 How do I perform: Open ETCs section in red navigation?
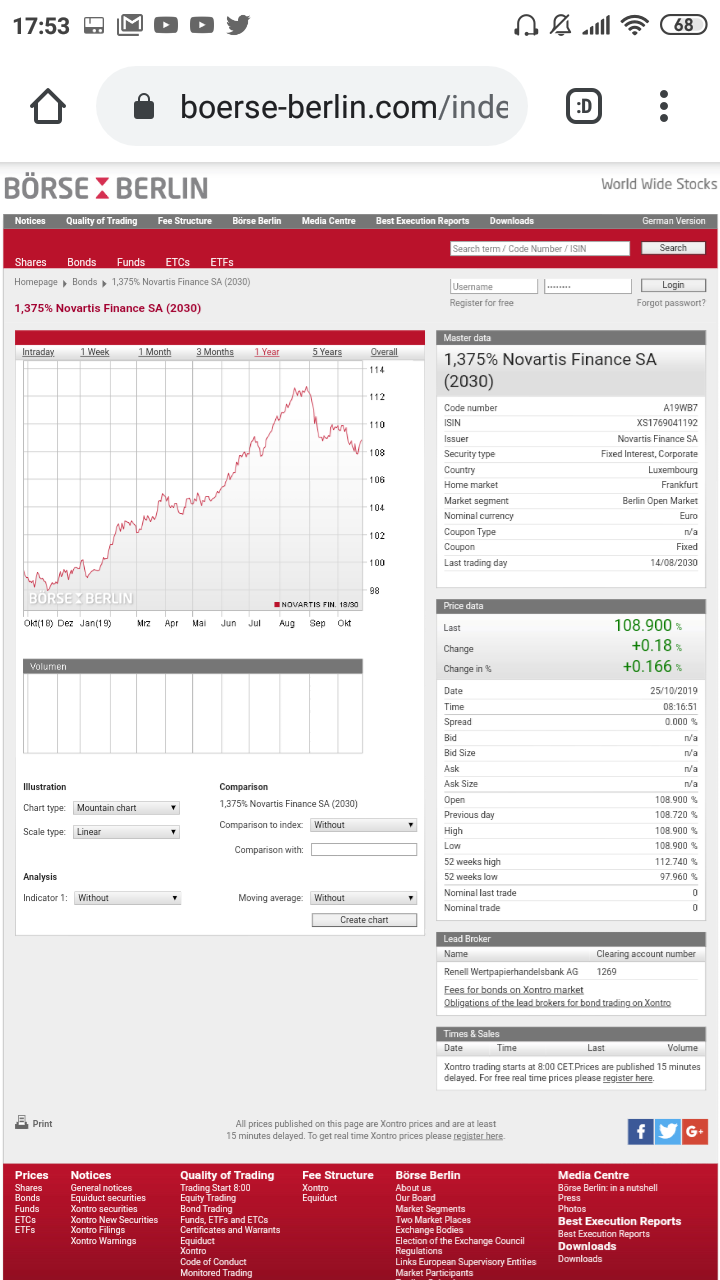click(177, 262)
